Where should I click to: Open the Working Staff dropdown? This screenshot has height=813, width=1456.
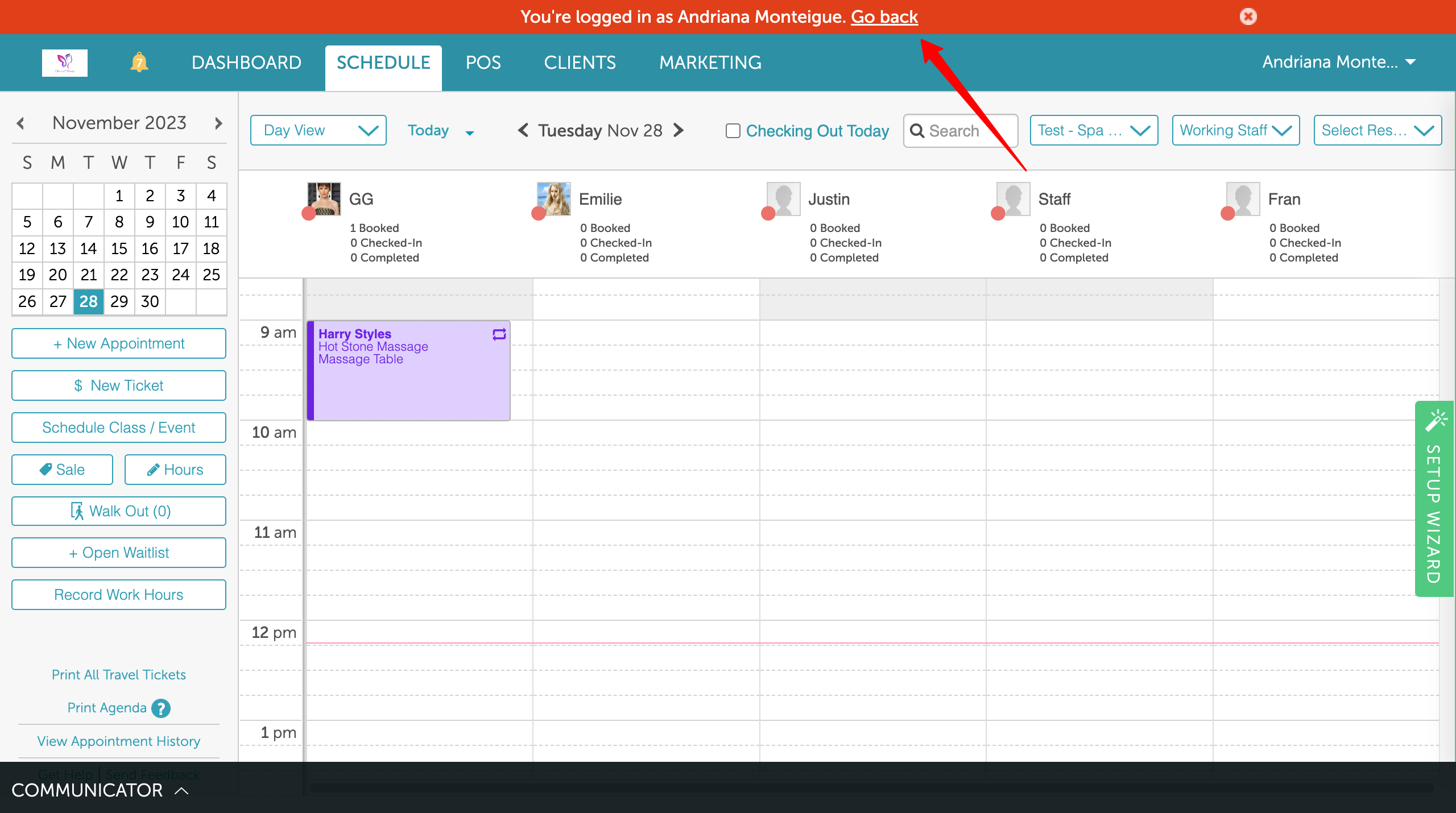(x=1235, y=130)
